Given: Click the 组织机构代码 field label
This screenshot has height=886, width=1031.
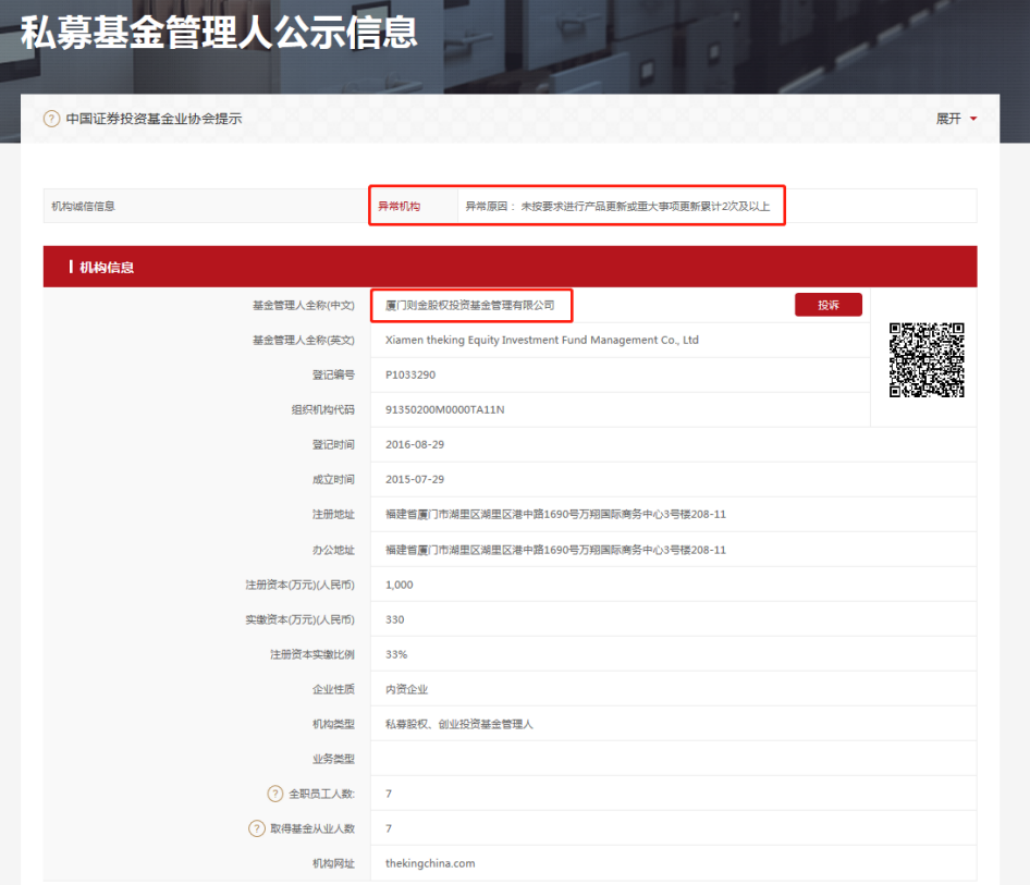Looking at the screenshot, I should coord(323,410).
